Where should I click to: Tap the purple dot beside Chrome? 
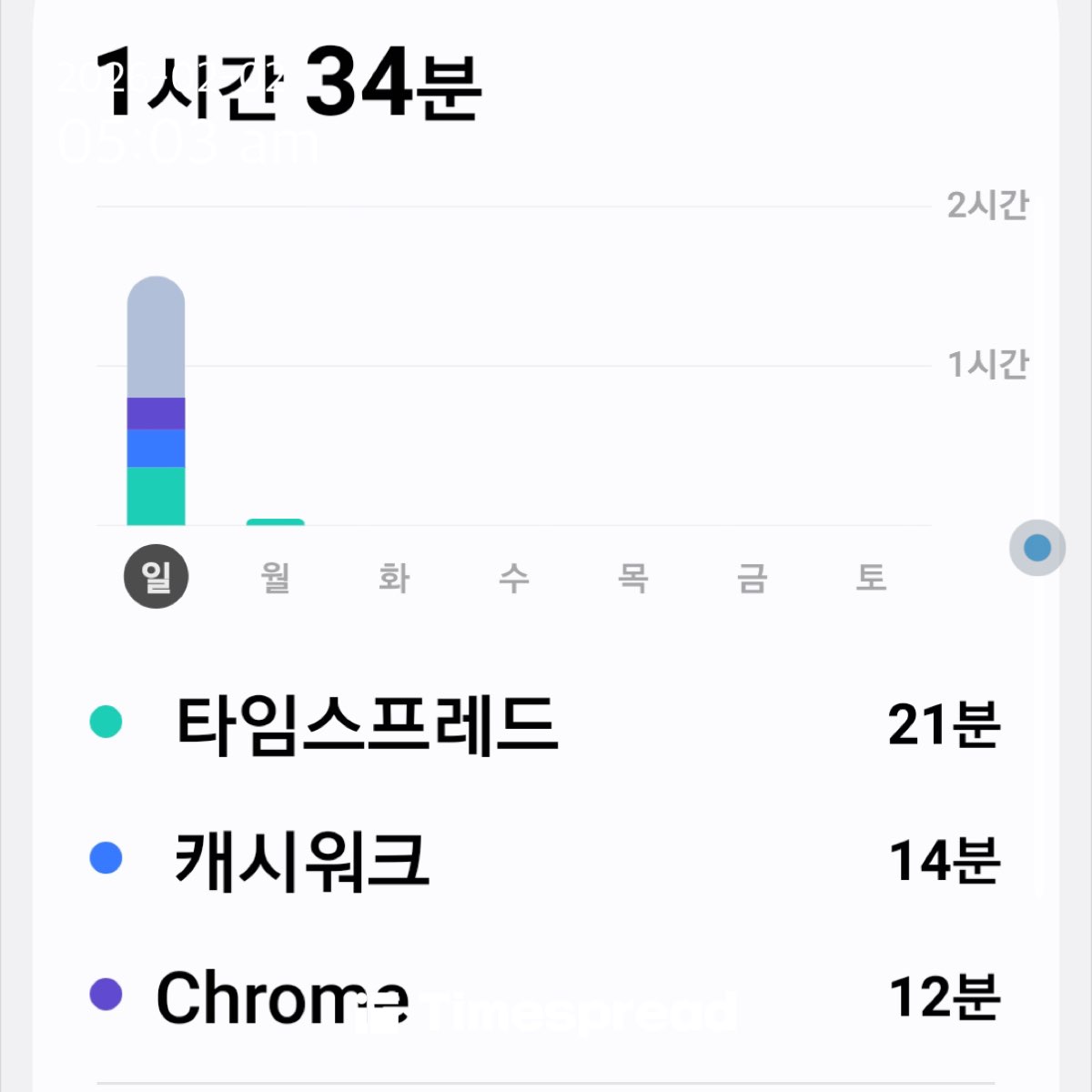point(106,995)
